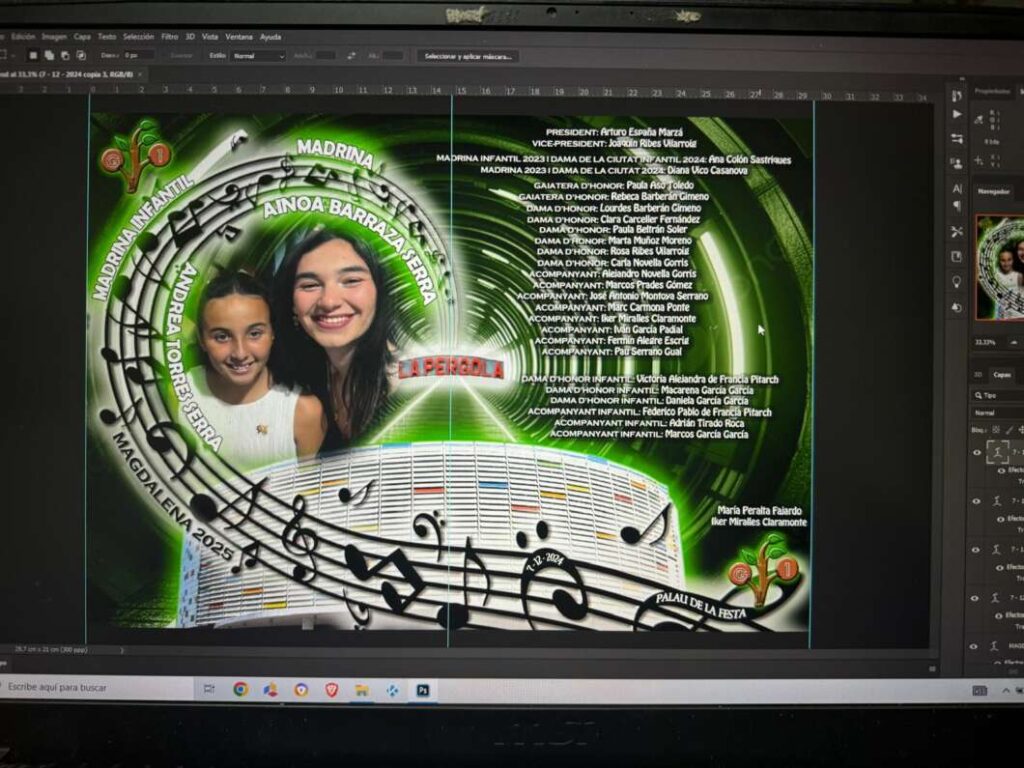The width and height of the screenshot is (1024, 768).
Task: Open the Learn lightbulb panel icon
Action: [x=957, y=282]
